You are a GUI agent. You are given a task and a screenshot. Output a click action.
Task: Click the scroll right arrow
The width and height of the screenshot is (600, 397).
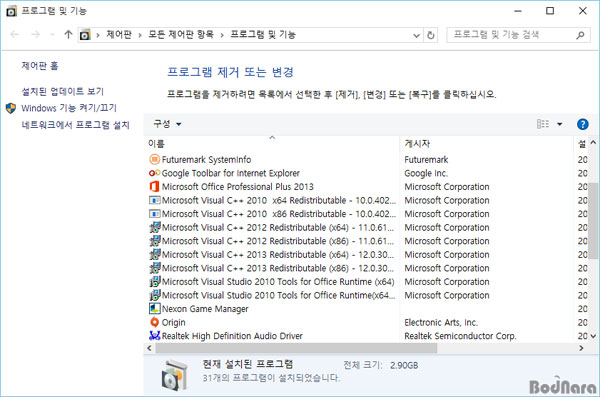click(x=581, y=348)
